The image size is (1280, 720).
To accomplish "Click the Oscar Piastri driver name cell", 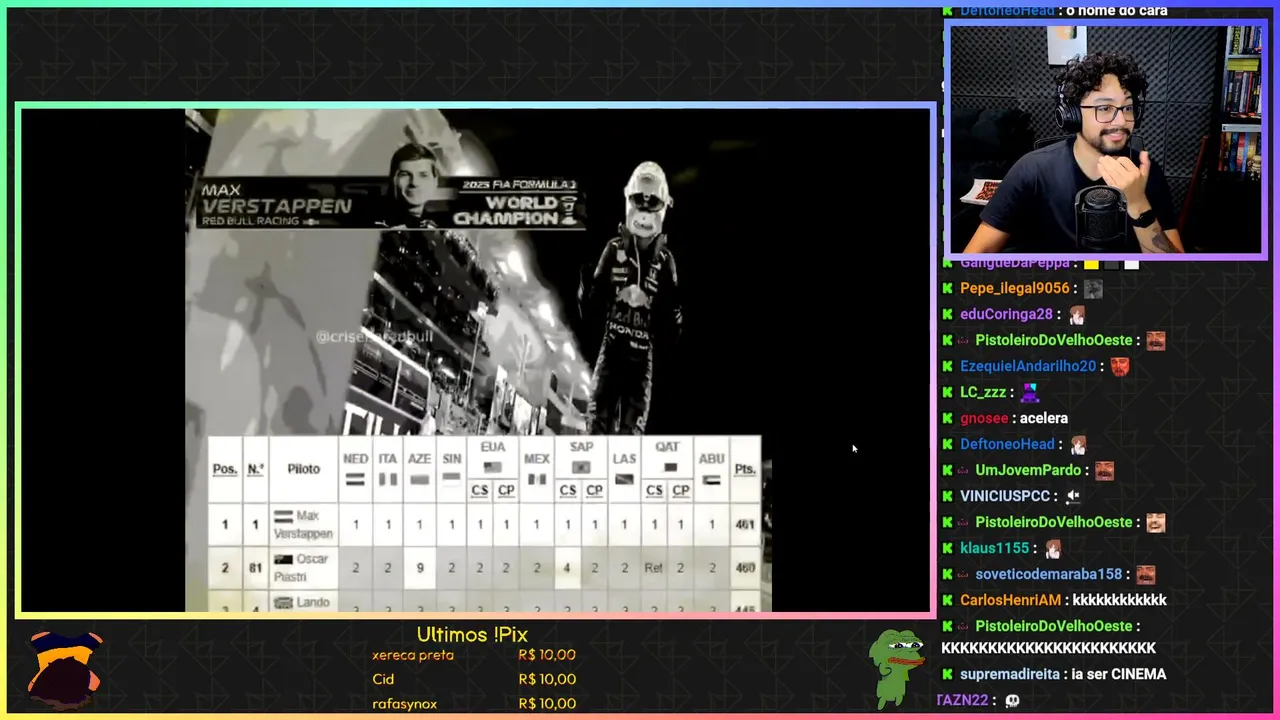I will [x=303, y=568].
